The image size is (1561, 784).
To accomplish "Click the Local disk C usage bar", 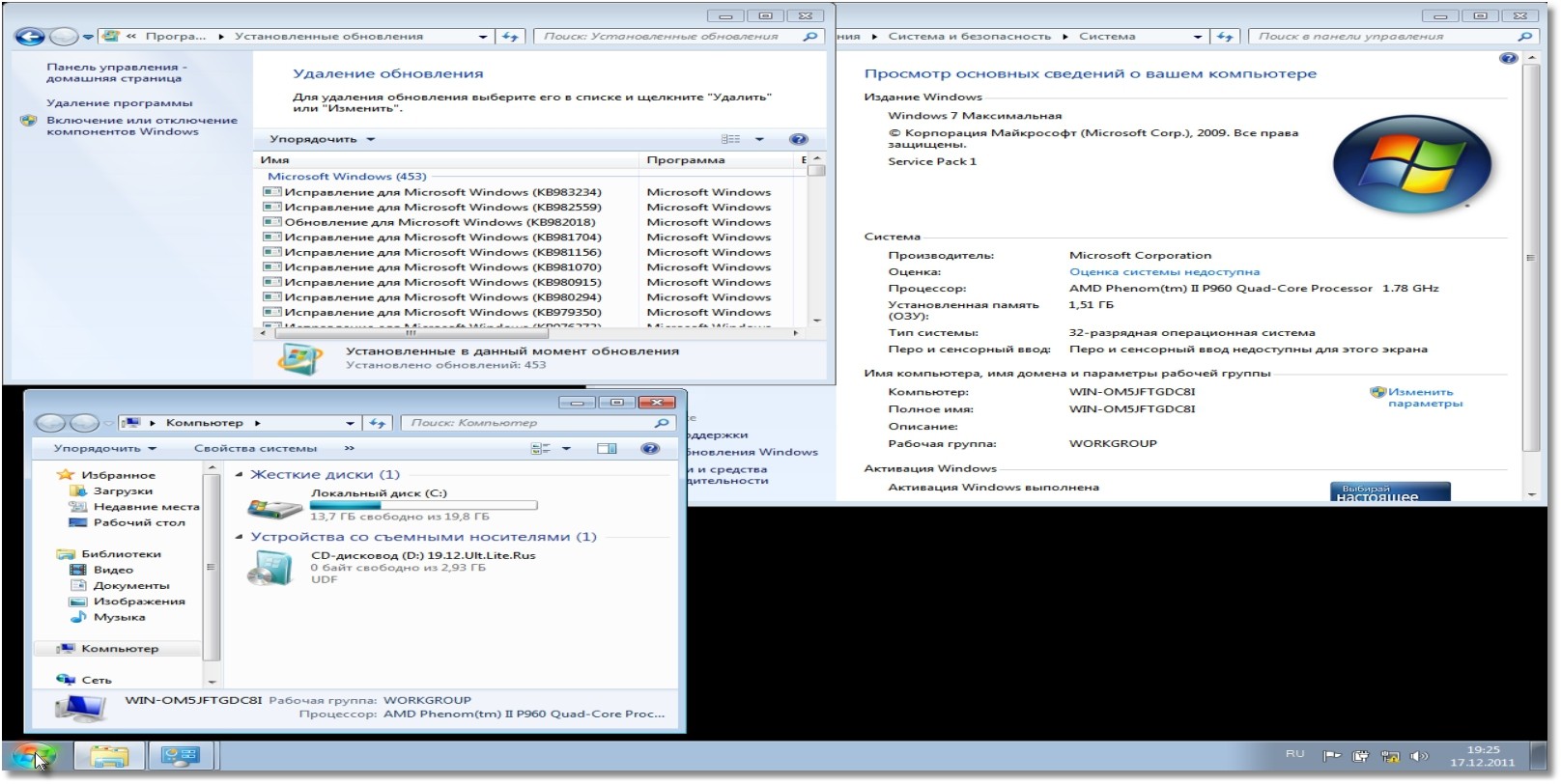I will 423,505.
